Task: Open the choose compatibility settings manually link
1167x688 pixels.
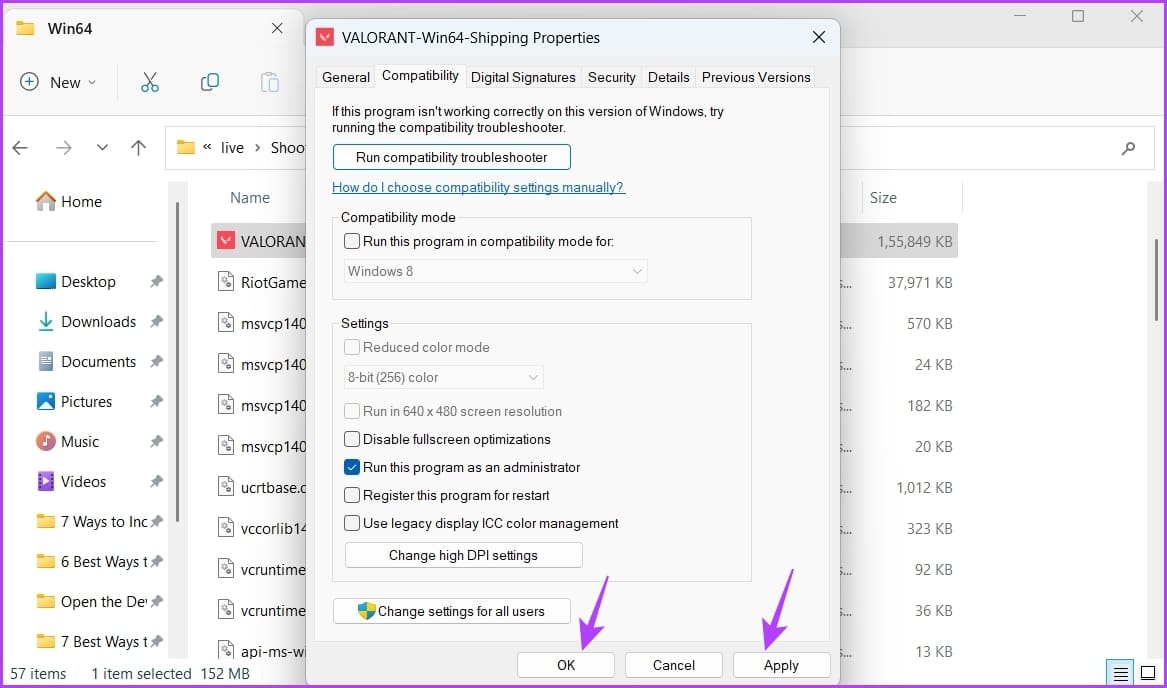Action: tap(479, 188)
